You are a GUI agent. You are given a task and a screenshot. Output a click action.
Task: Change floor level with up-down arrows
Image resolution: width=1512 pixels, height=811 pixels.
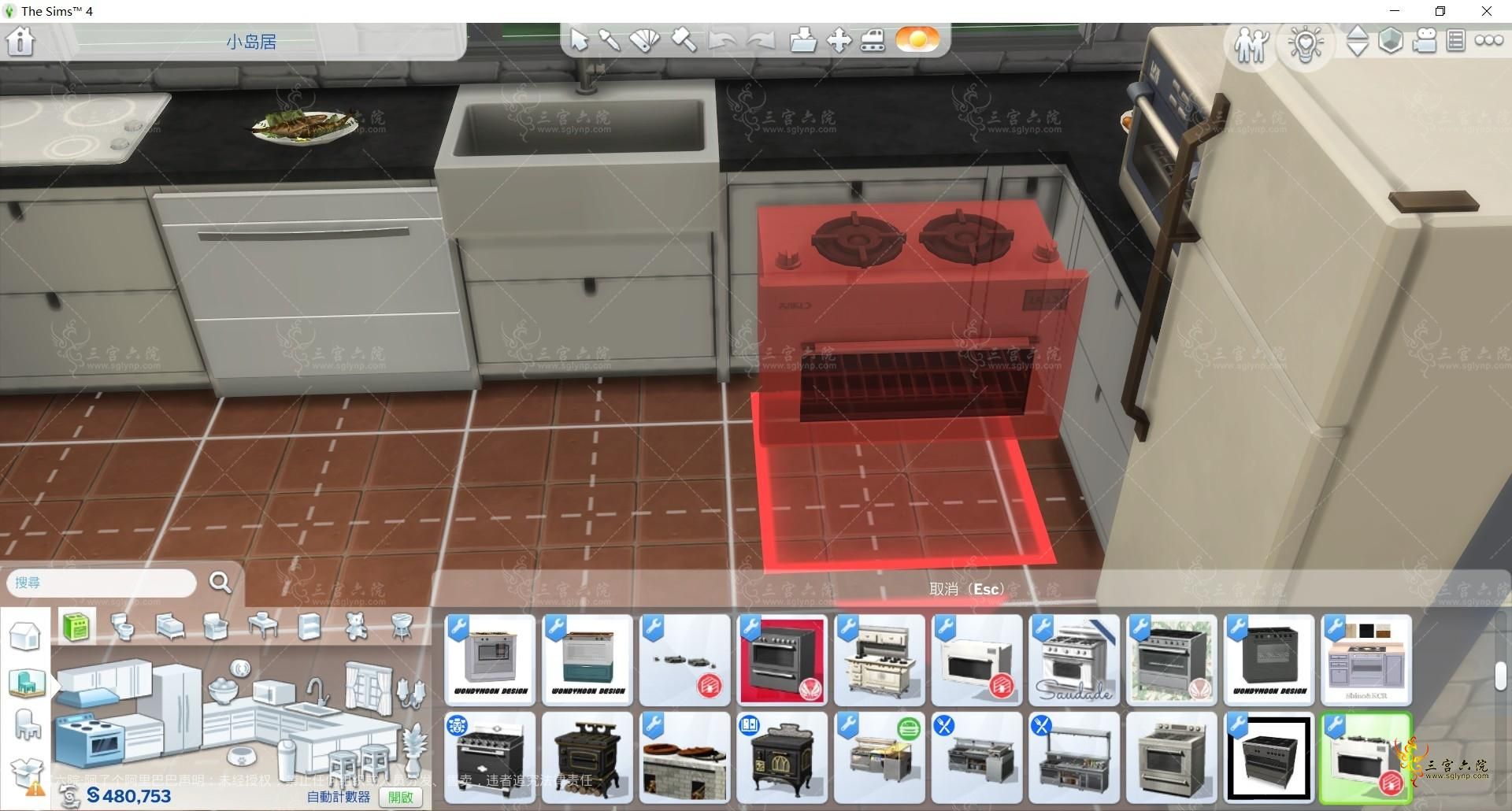pyautogui.click(x=1358, y=41)
